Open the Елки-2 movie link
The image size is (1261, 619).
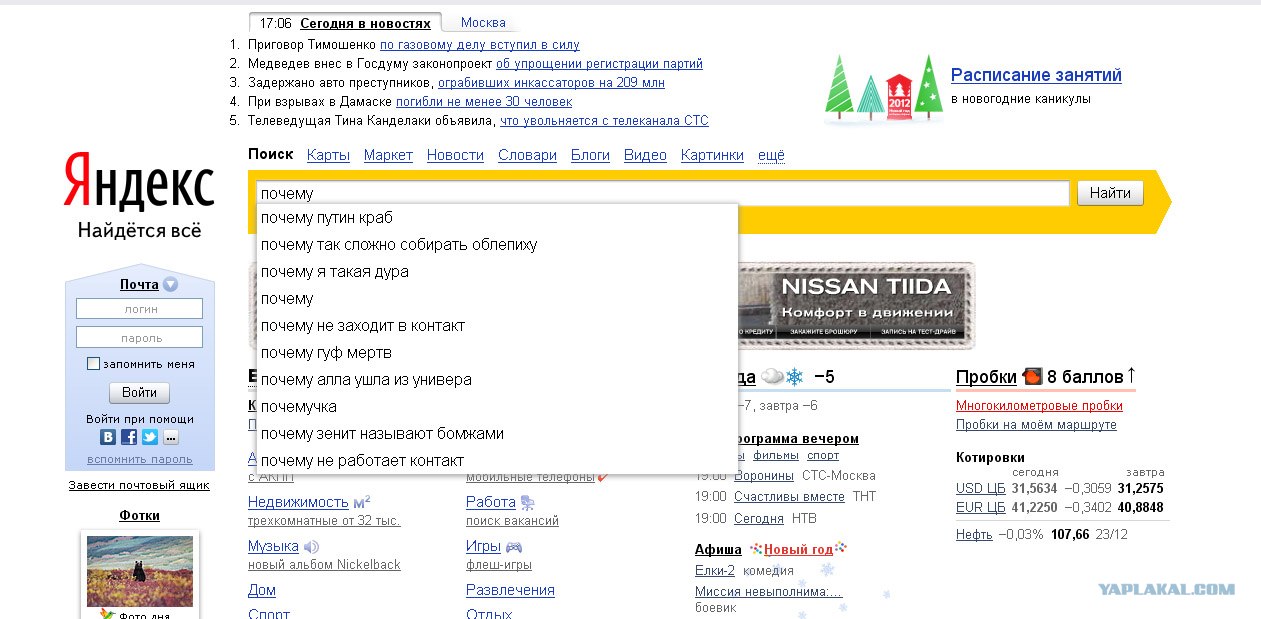pos(715,570)
